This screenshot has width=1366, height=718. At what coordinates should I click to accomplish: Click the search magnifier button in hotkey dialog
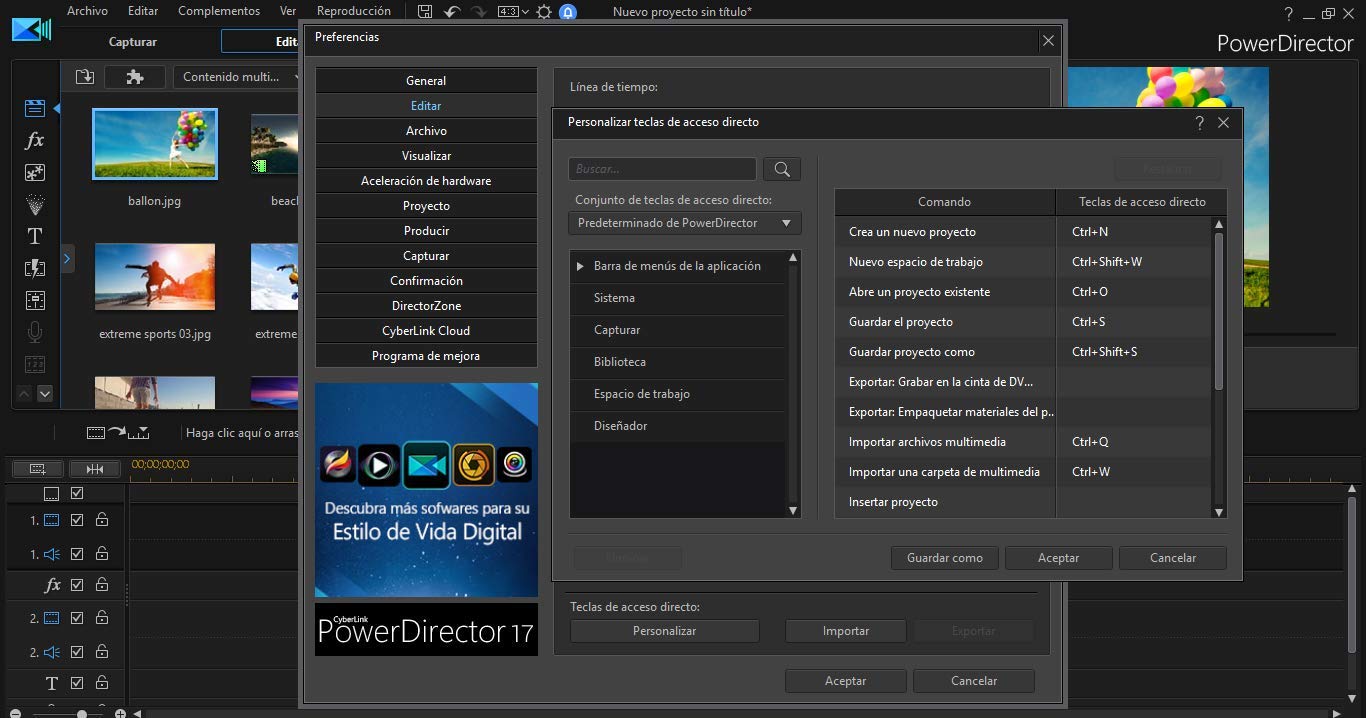[782, 169]
